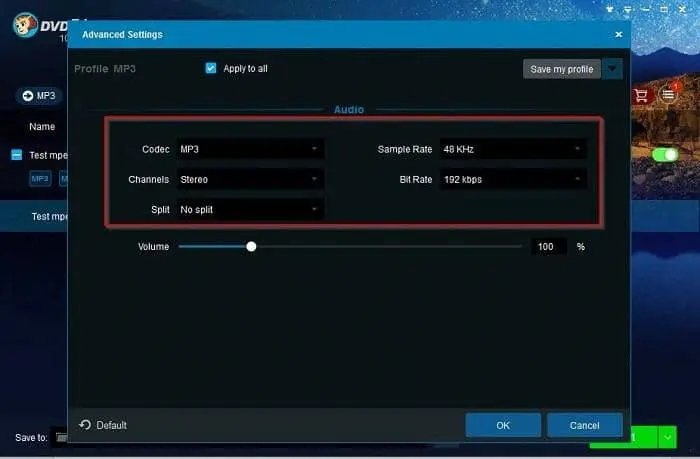Open the Codec dropdown showing MP3
This screenshot has height=459, width=700.
tap(250, 149)
